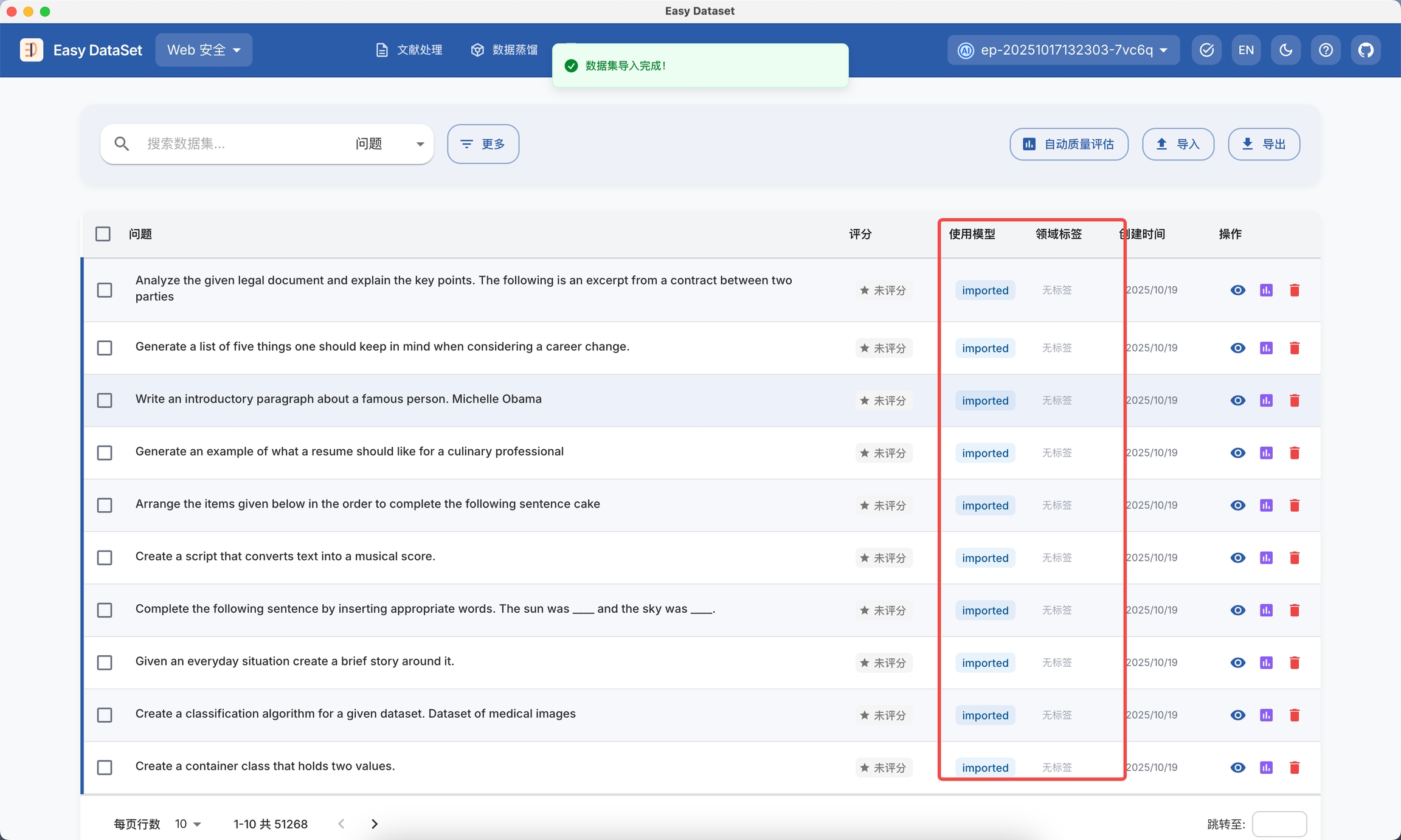The height and width of the screenshot is (840, 1401).
Task: Click the task checkmark icon in header
Action: 1206,50
